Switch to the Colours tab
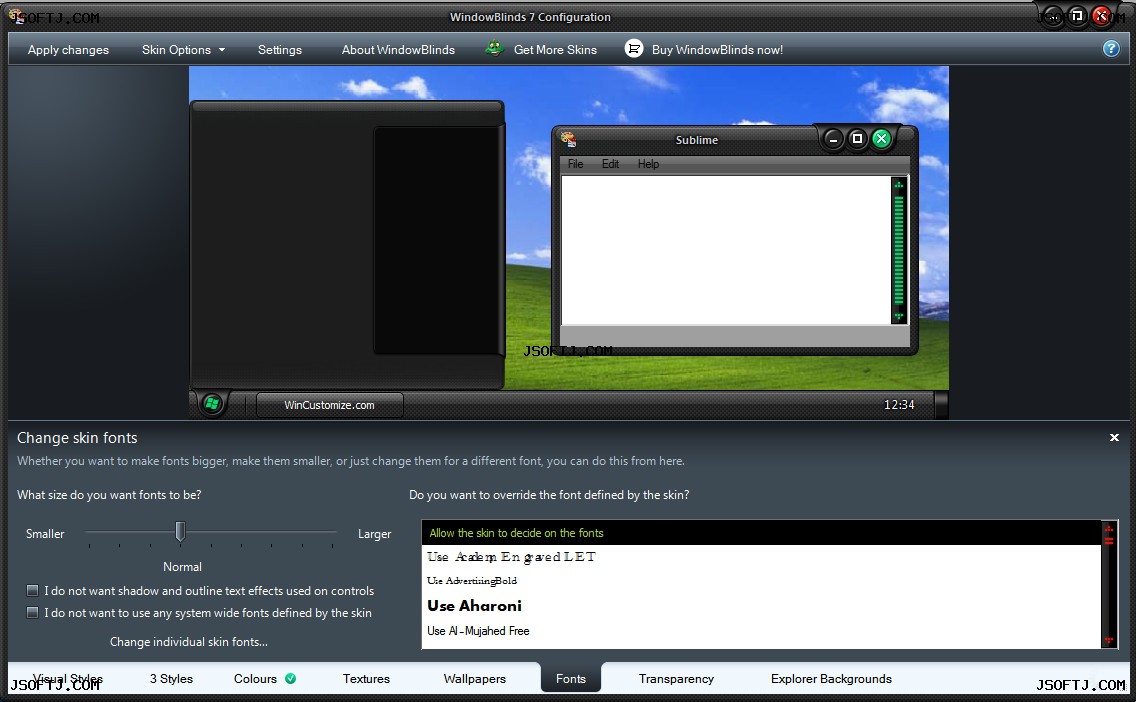This screenshot has width=1136, height=702. tap(255, 679)
